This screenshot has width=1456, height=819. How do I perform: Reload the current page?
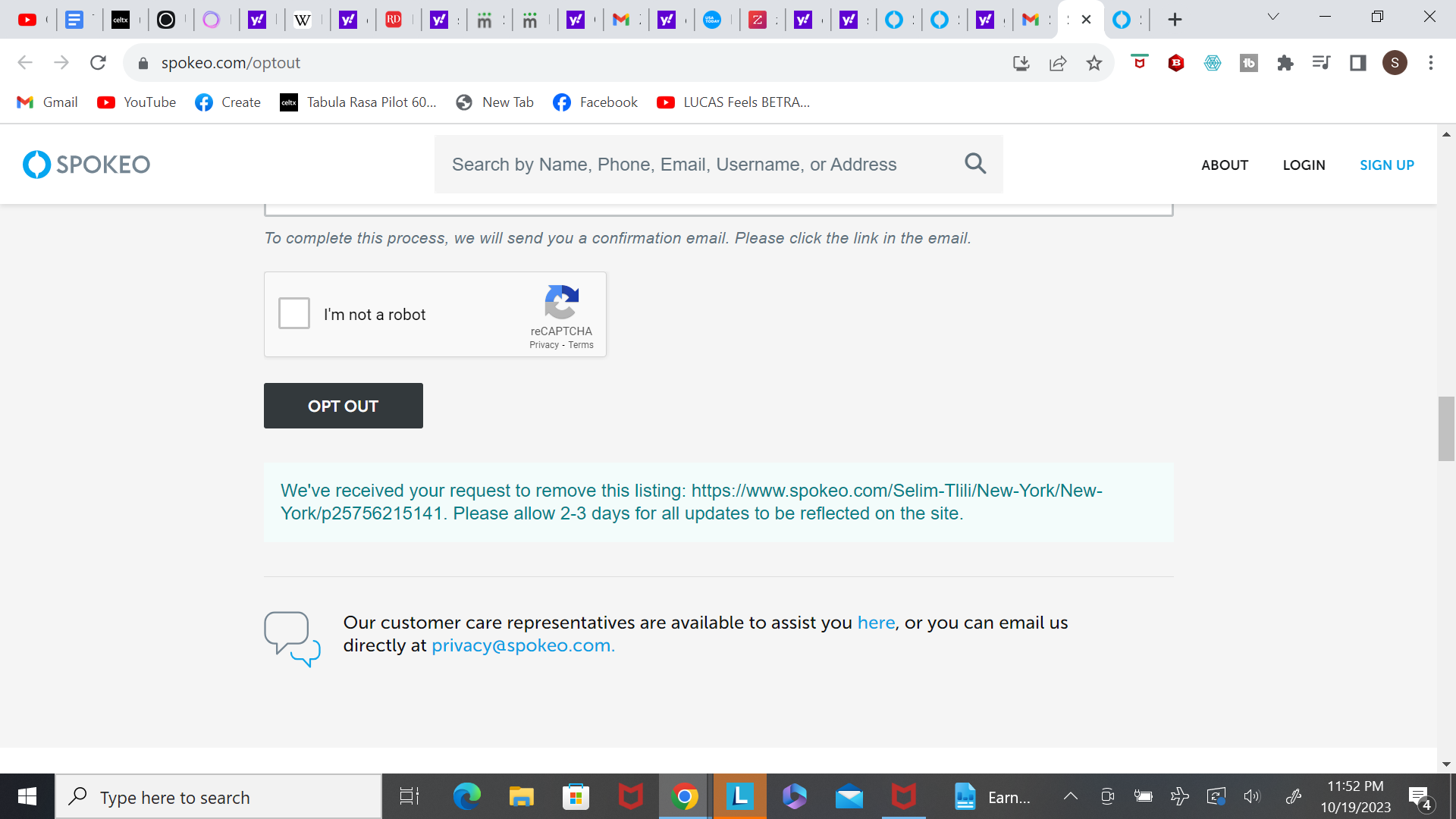pos(98,63)
